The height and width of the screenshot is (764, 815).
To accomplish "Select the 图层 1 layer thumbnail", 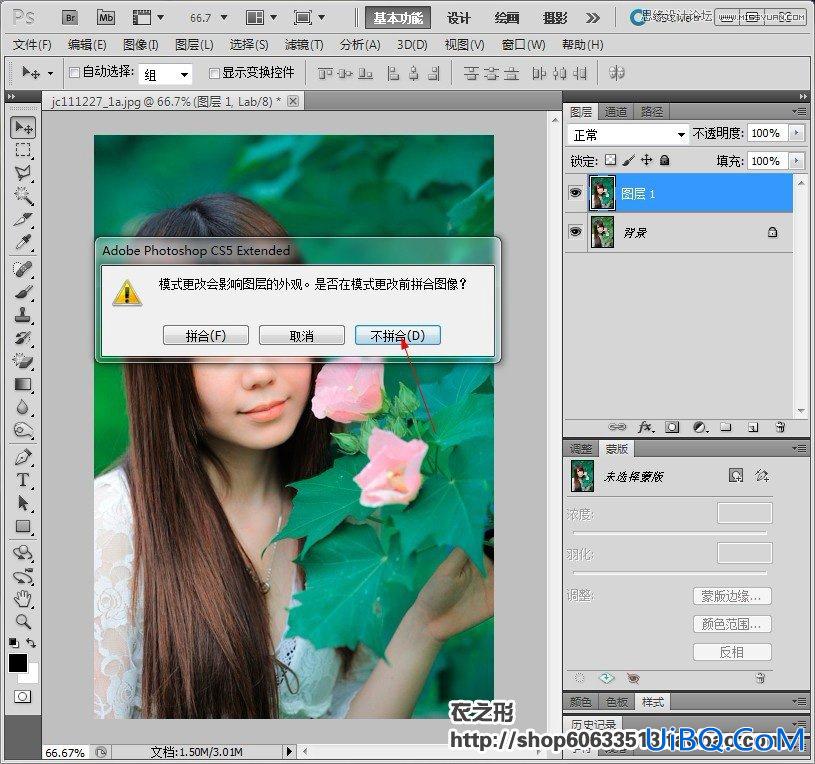I will [x=602, y=193].
